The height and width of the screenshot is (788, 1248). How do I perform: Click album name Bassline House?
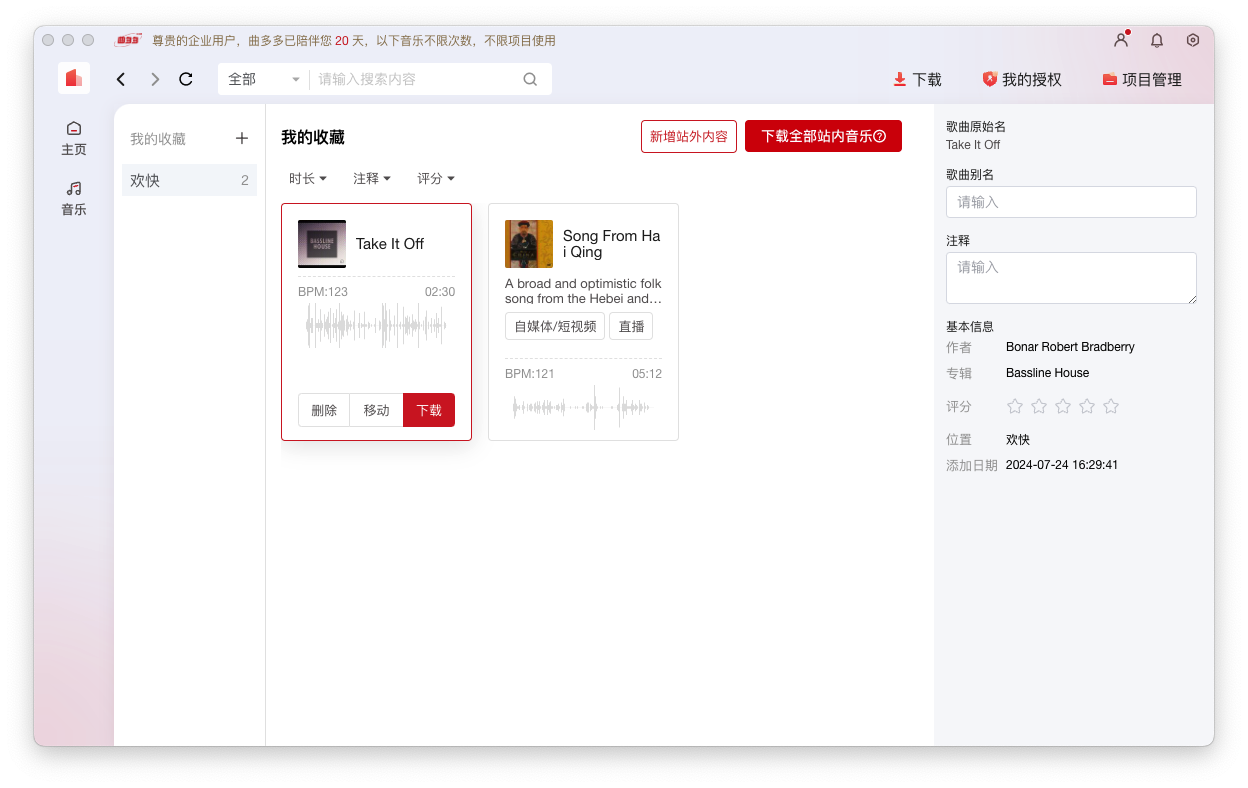click(x=1048, y=373)
